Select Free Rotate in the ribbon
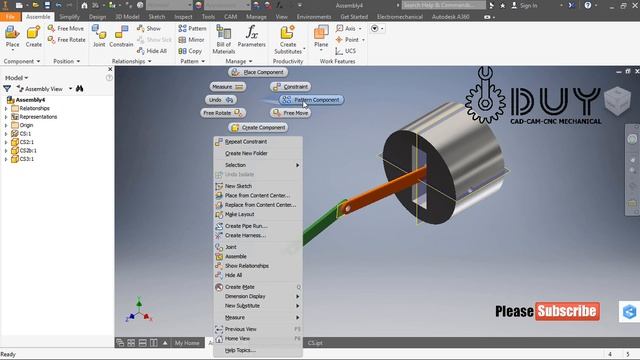Screen dimensions: 640x360 click(x=67, y=40)
